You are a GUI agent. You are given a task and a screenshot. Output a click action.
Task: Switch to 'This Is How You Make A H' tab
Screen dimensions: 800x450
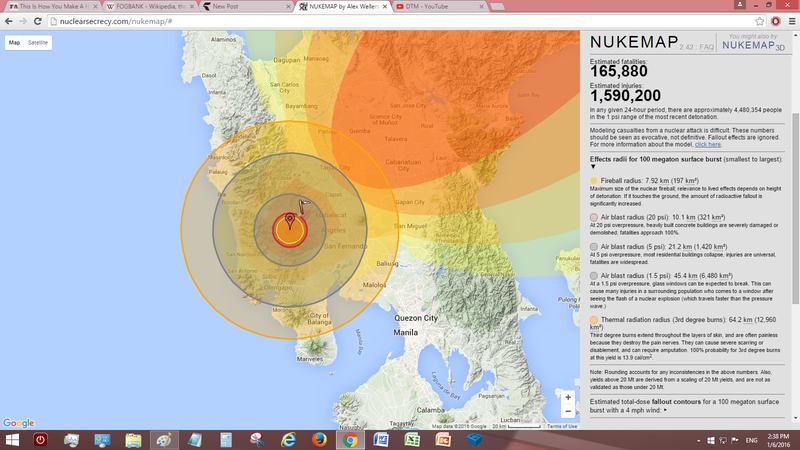(54, 7)
